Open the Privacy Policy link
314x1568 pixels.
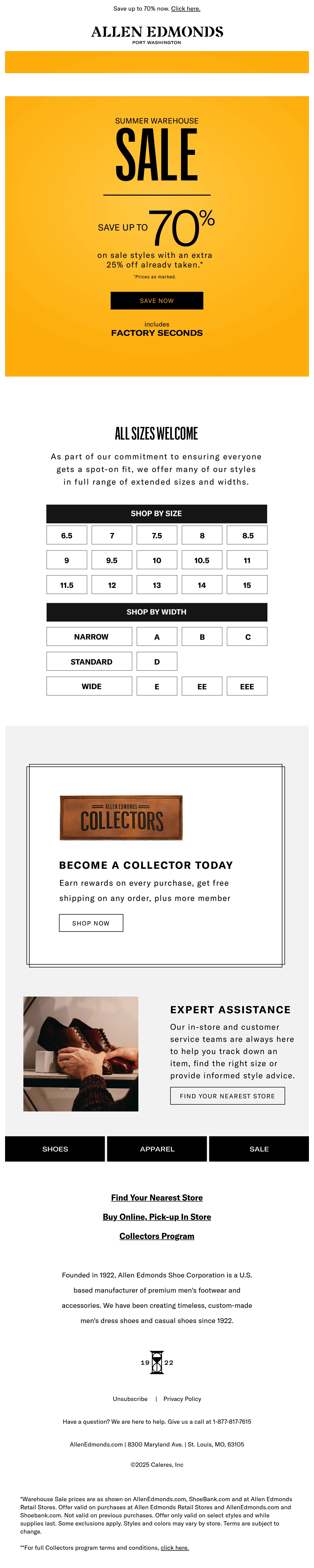(x=183, y=1399)
